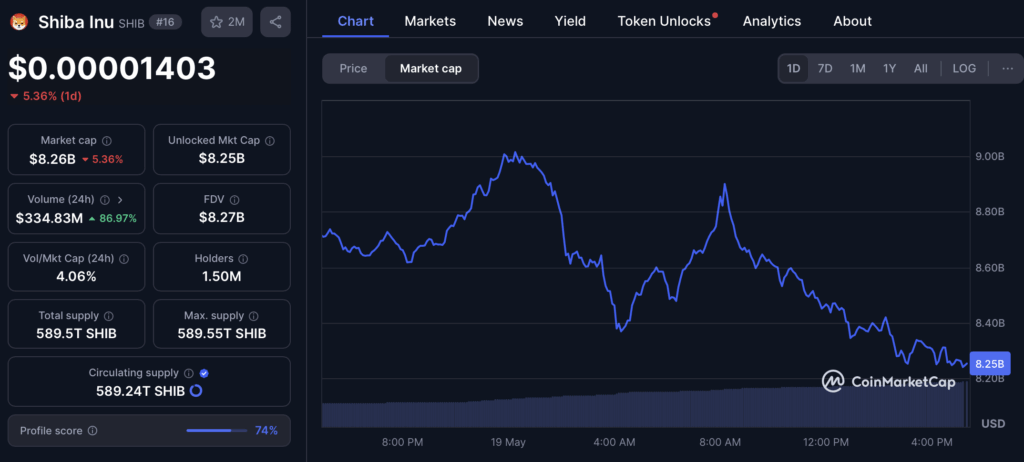Click the price $0.00001403
This screenshot has width=1024, height=462.
[112, 68]
